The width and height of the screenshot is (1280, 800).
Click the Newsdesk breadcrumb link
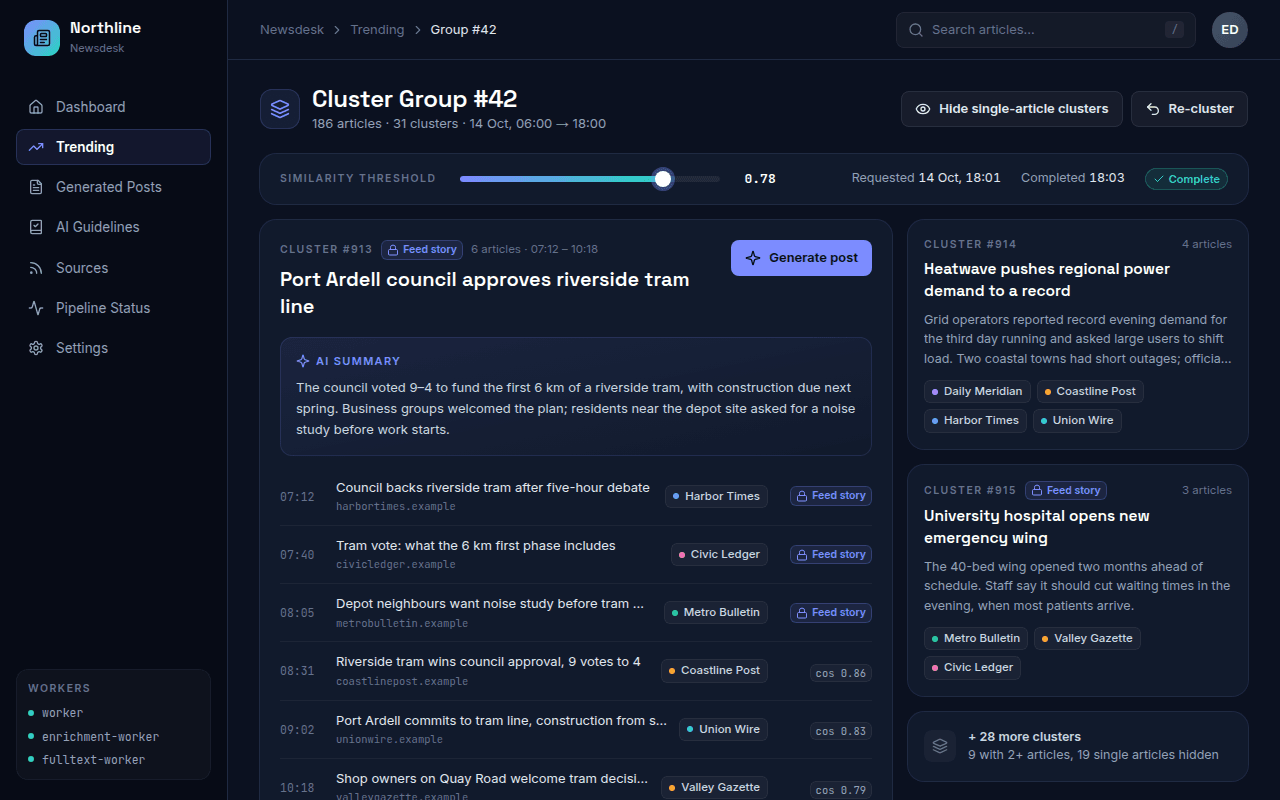(292, 30)
